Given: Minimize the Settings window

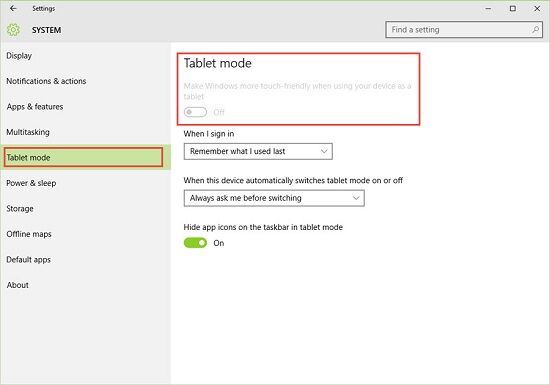Looking at the screenshot, I should pyautogui.click(x=488, y=8).
